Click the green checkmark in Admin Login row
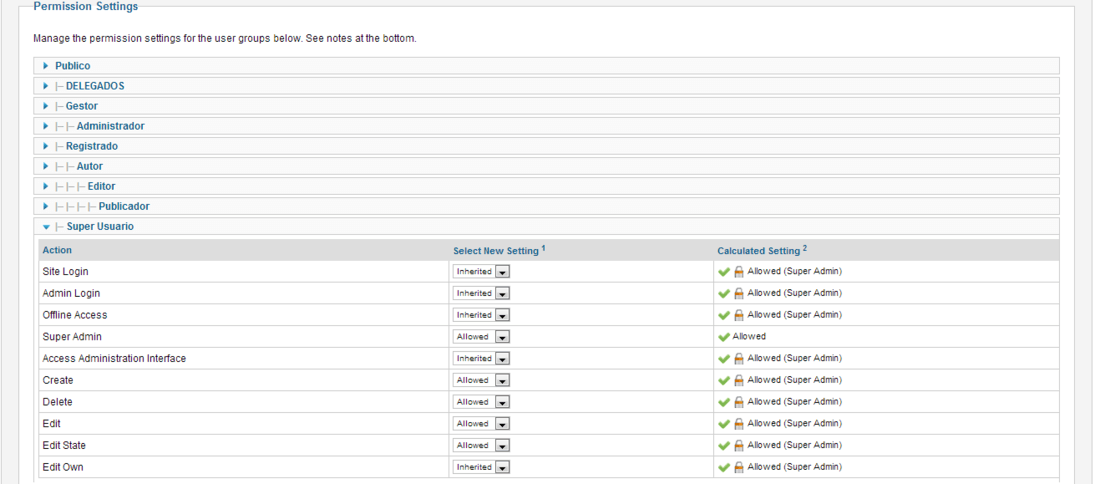The image size is (1100, 484). coord(724,293)
